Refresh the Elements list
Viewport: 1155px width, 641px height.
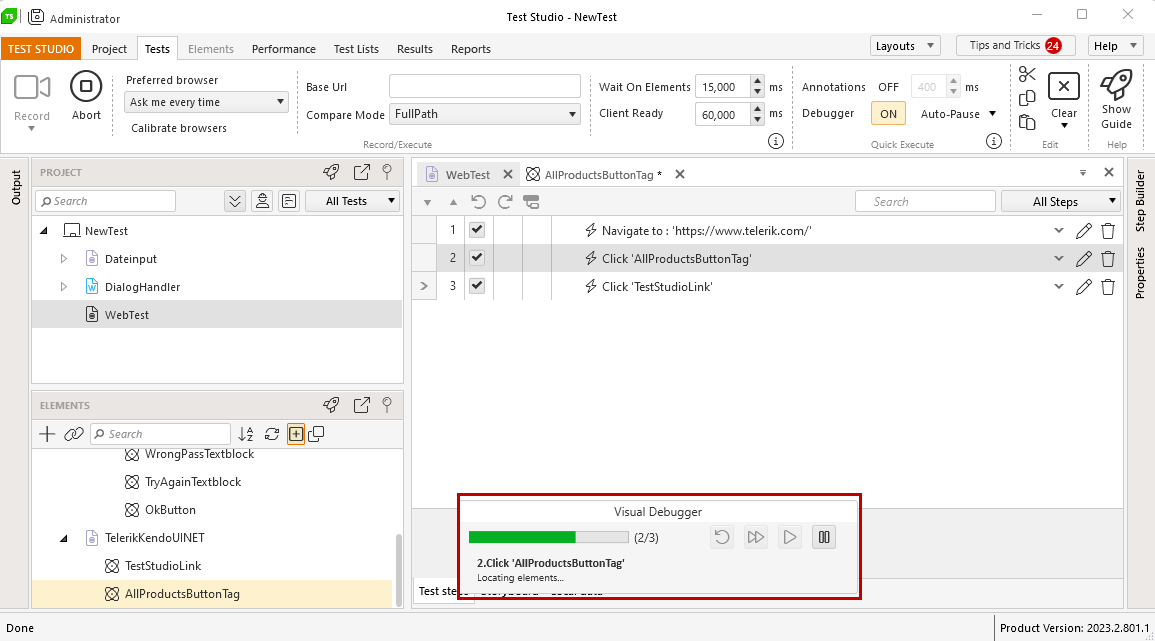point(272,434)
